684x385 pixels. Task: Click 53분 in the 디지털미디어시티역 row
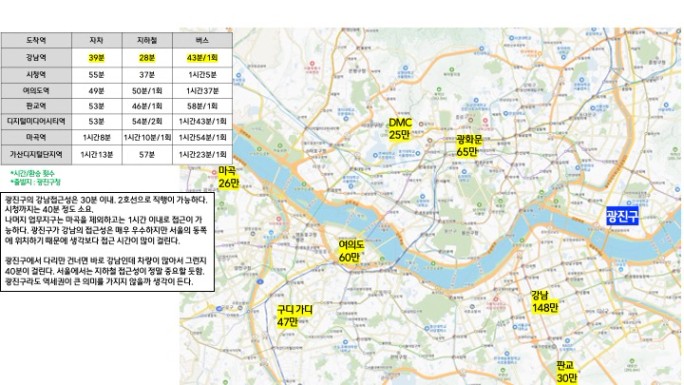[x=96, y=122]
